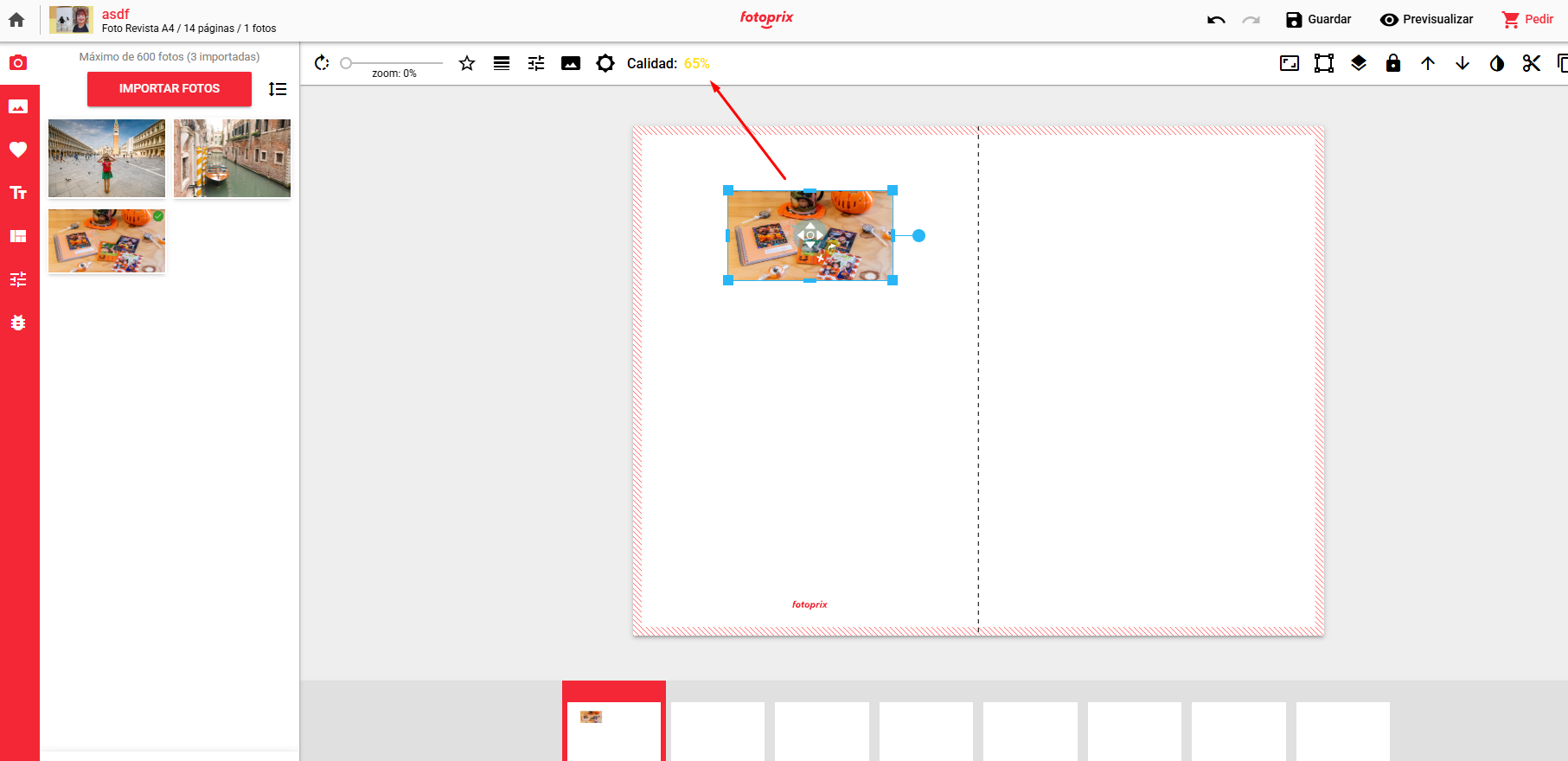The image size is (1568, 761).
Task: Select the St. Mark's square photo thumbnail
Action: pyautogui.click(x=106, y=158)
